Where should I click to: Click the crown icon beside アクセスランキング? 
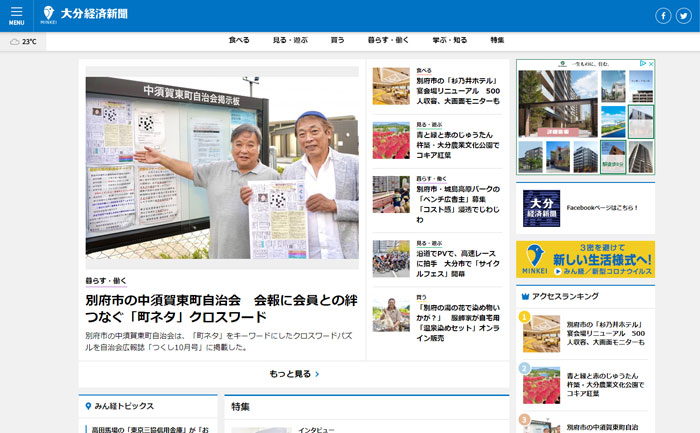[x=525, y=296]
